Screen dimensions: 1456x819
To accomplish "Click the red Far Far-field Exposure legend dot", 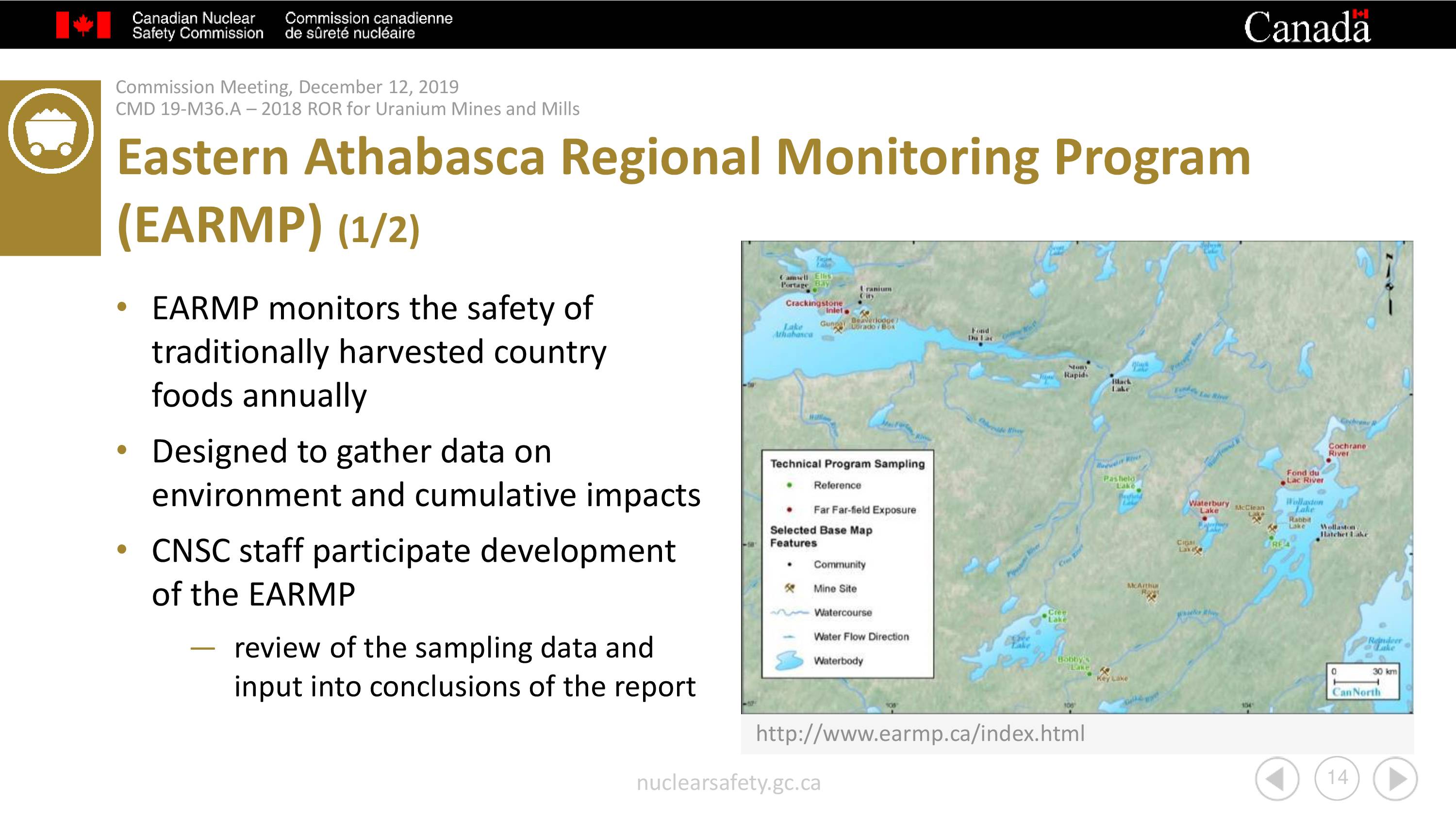I will 789,509.
